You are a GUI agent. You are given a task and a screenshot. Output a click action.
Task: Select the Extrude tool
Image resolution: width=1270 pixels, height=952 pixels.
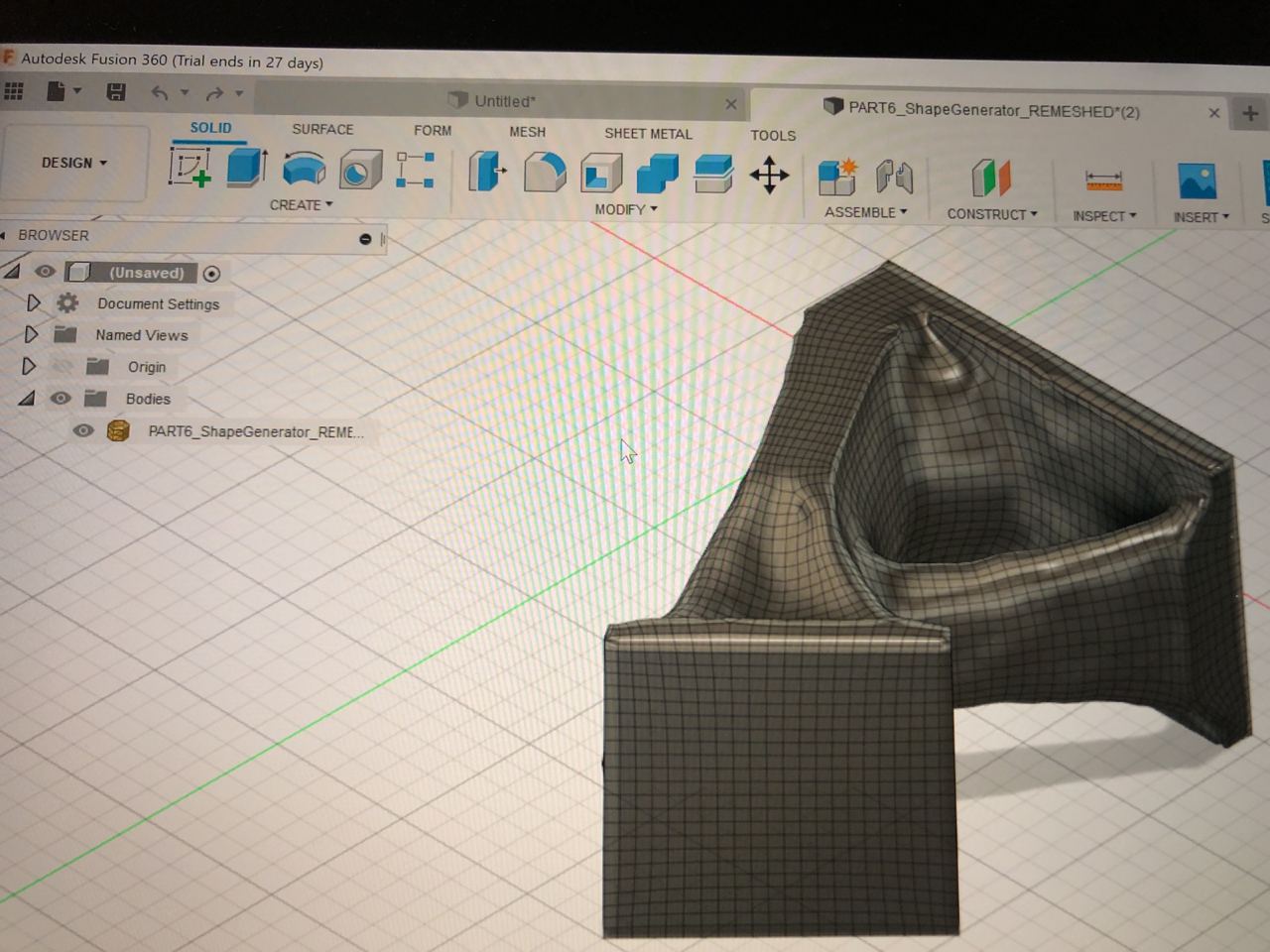tap(247, 167)
